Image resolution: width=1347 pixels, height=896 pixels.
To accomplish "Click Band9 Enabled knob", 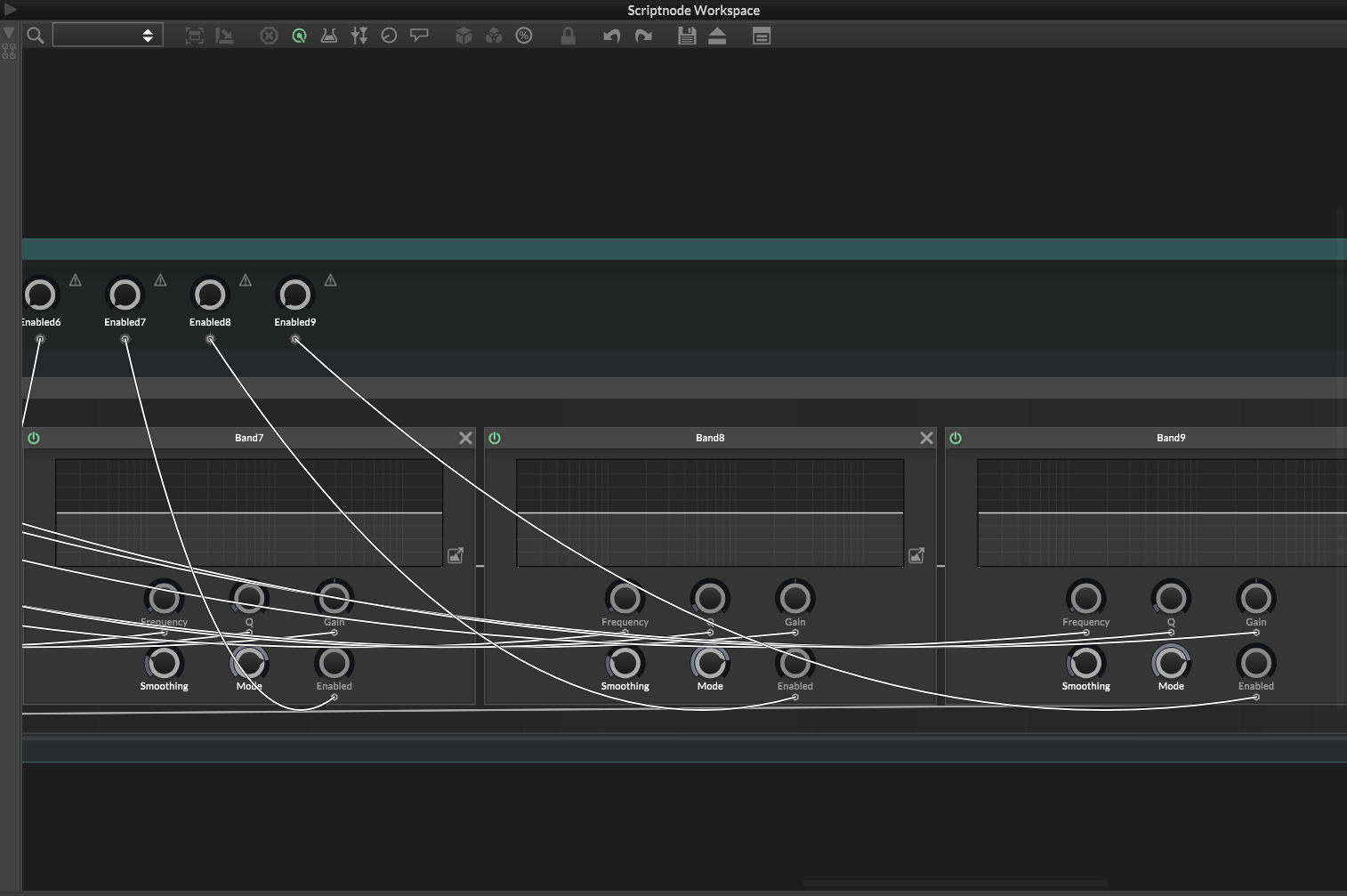I will coord(1255,663).
